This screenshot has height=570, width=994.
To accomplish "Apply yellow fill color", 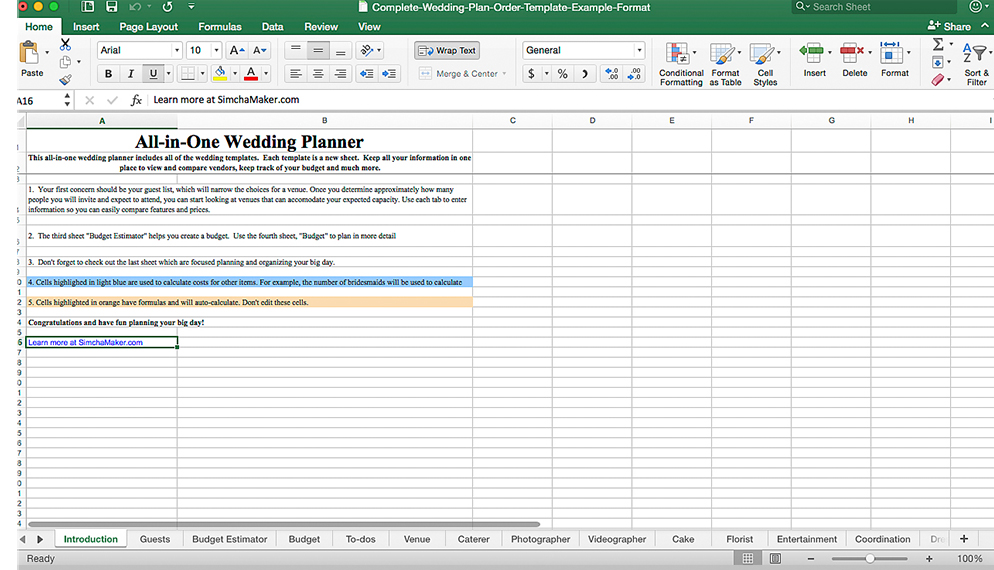I will point(220,74).
